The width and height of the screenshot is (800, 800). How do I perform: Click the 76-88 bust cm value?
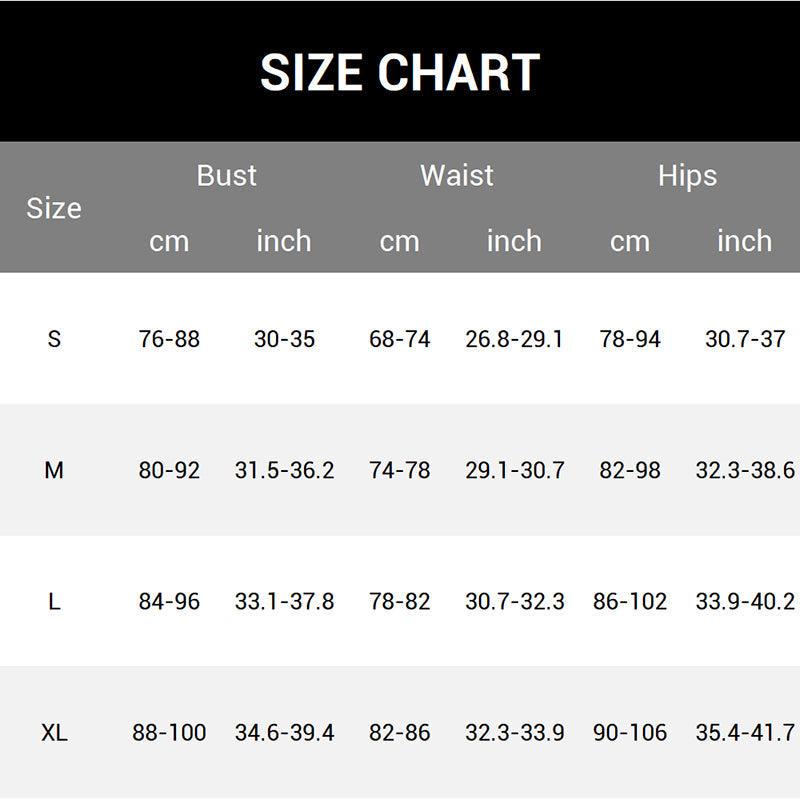169,339
